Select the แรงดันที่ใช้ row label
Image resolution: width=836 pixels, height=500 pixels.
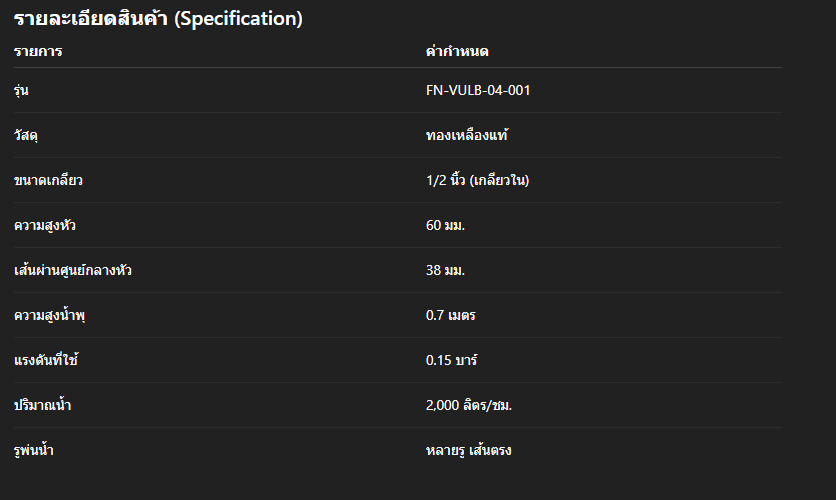46,360
